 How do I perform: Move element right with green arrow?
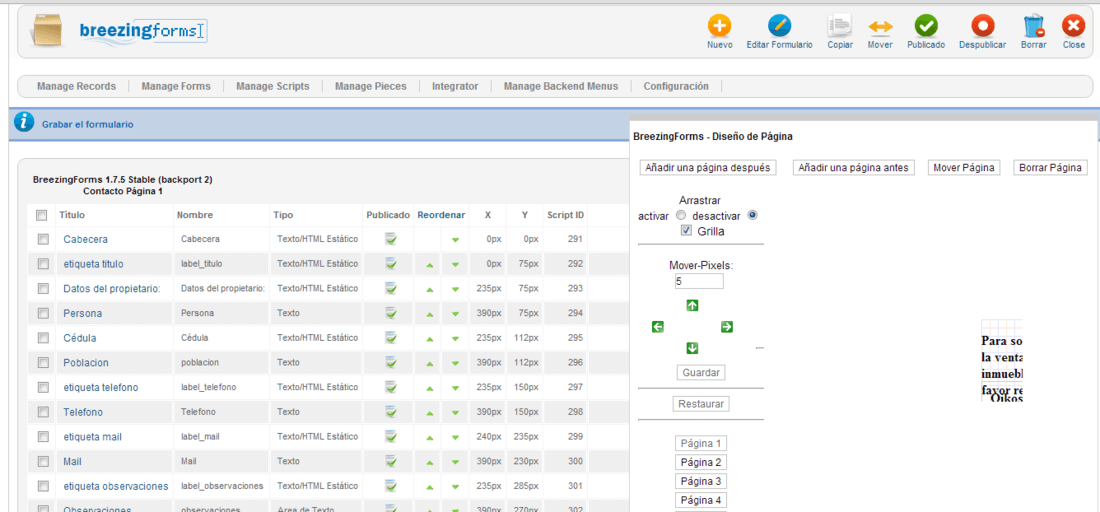tap(727, 326)
